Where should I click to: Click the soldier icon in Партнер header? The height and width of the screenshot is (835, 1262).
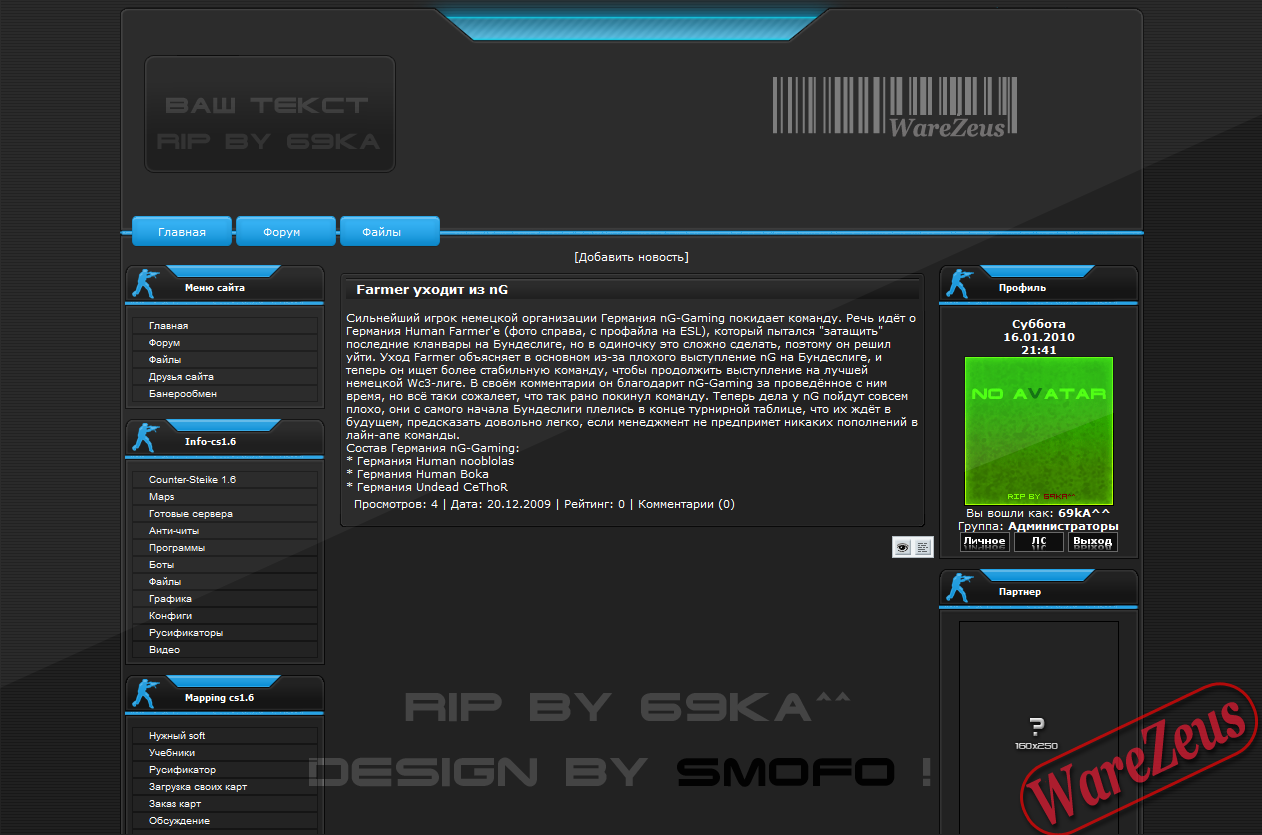click(x=960, y=588)
